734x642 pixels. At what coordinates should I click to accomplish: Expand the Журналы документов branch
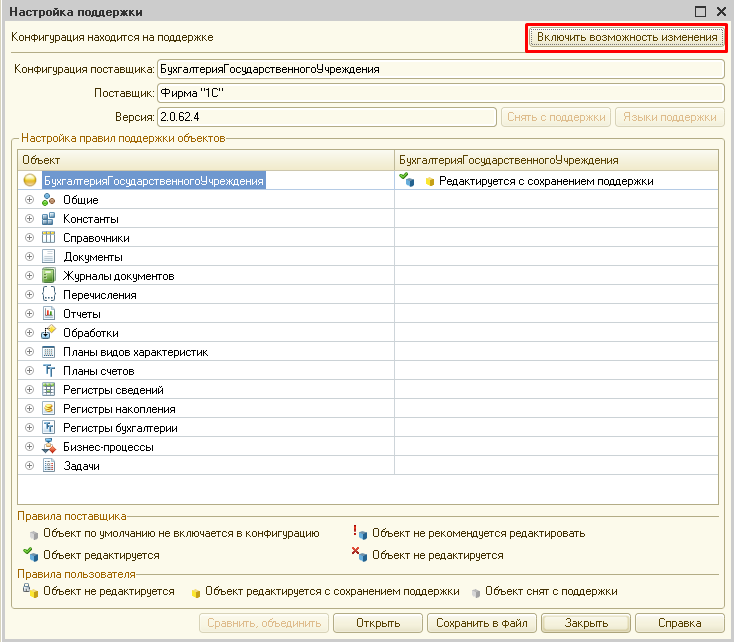(29, 276)
